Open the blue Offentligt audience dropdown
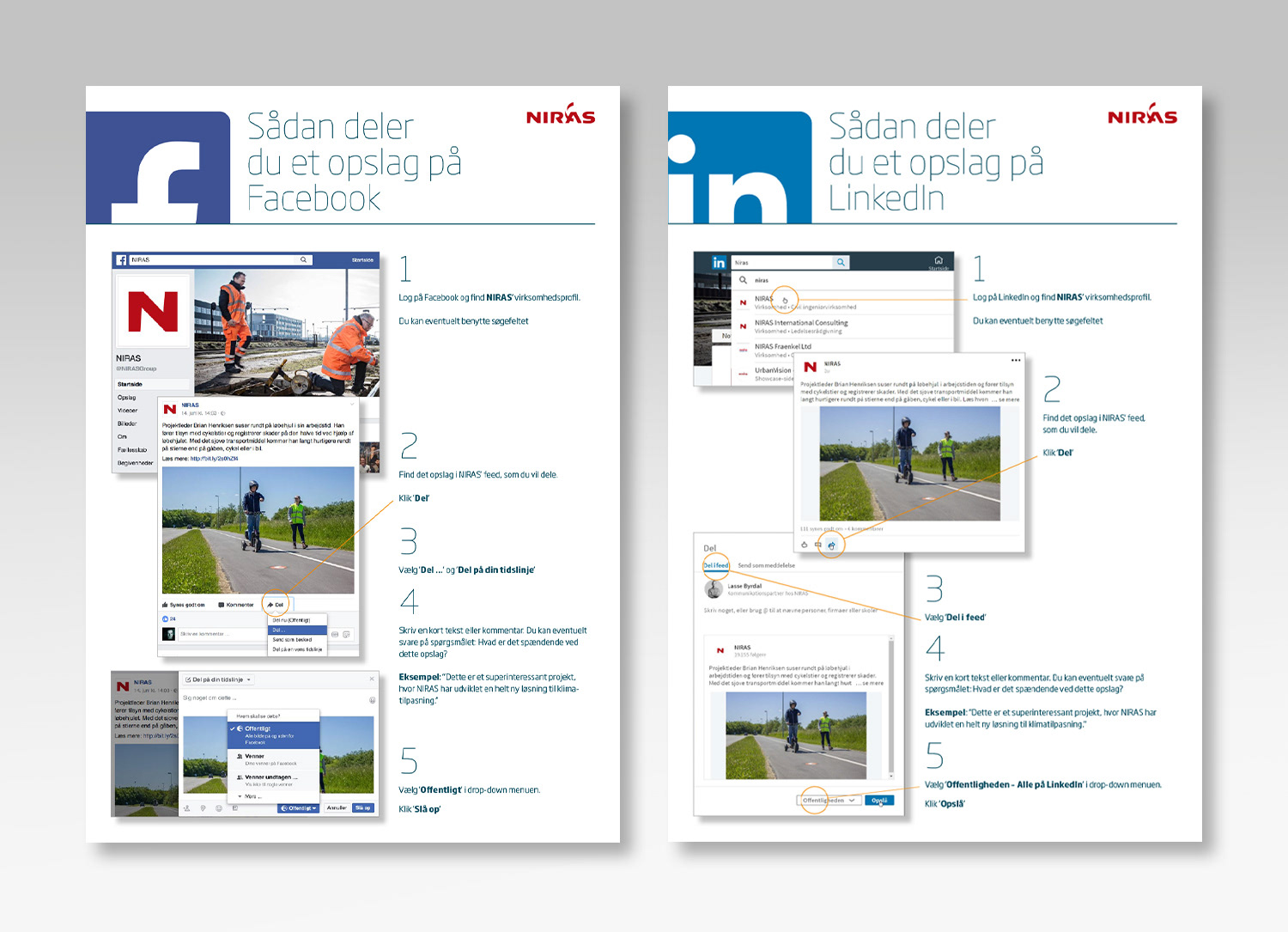This screenshot has height=932, width=1288. coord(299,808)
